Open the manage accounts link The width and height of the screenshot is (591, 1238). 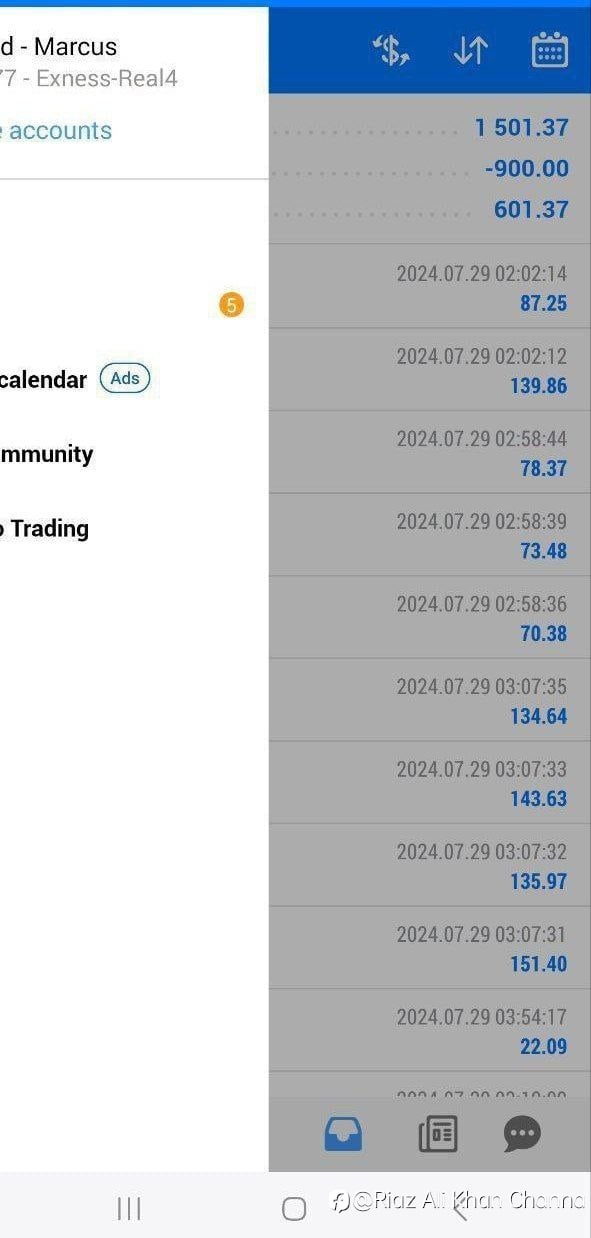(x=56, y=130)
